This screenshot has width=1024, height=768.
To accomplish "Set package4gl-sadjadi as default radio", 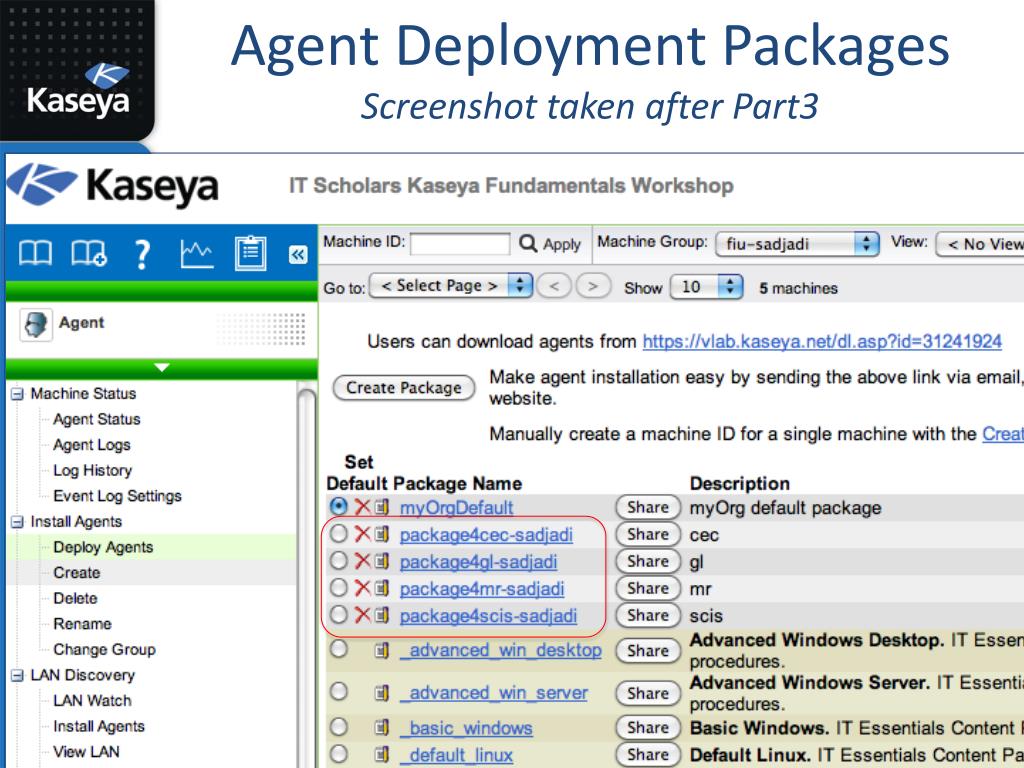I will 338,560.
